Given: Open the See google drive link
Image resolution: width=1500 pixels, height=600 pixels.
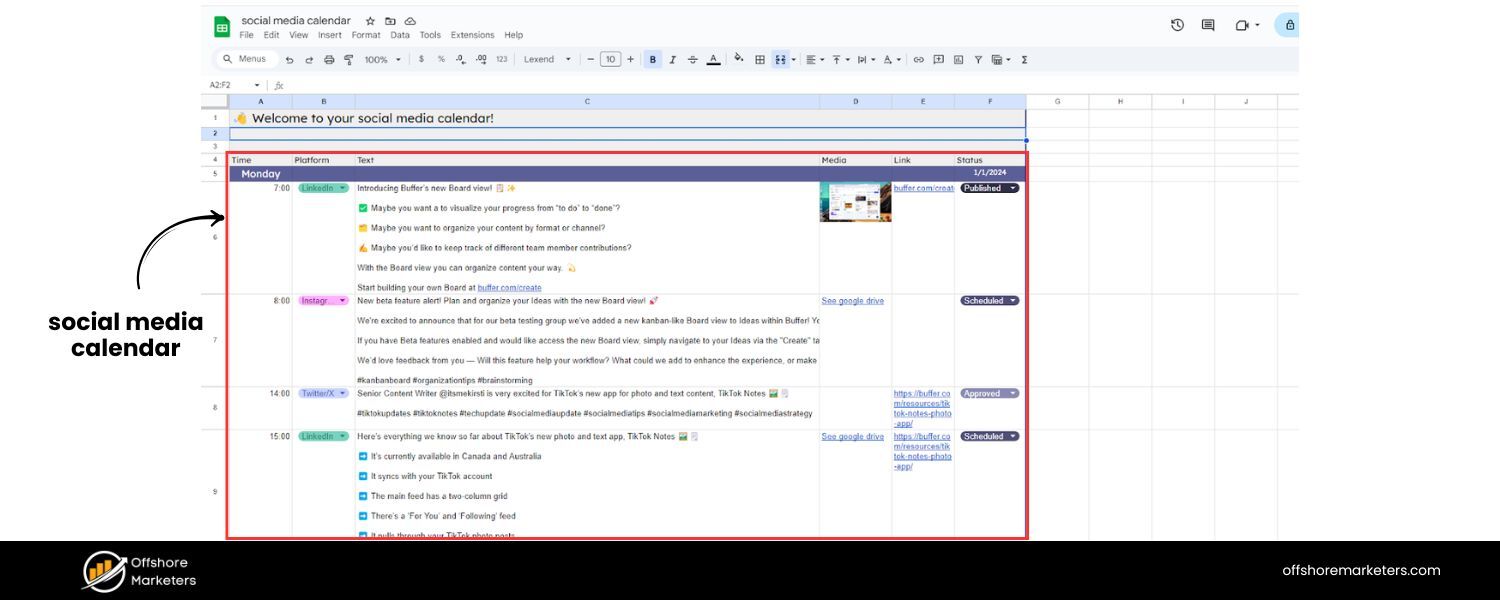Looking at the screenshot, I should (853, 300).
